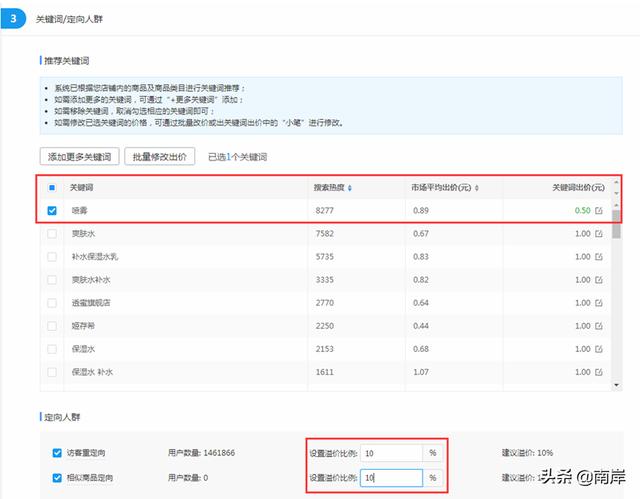Edit the bid price for 透蜜旗舰店
The width and height of the screenshot is (640, 499).
598,303
